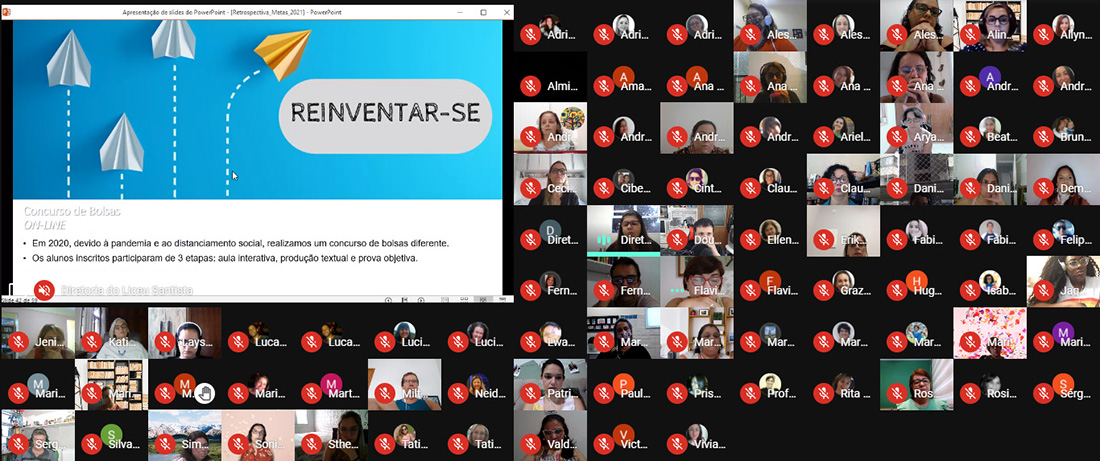Viewport: 1100px width, 461px height.
Task: Click the muted mic icon beside Diretoria do Liceu Santista
Action: pyautogui.click(x=44, y=290)
